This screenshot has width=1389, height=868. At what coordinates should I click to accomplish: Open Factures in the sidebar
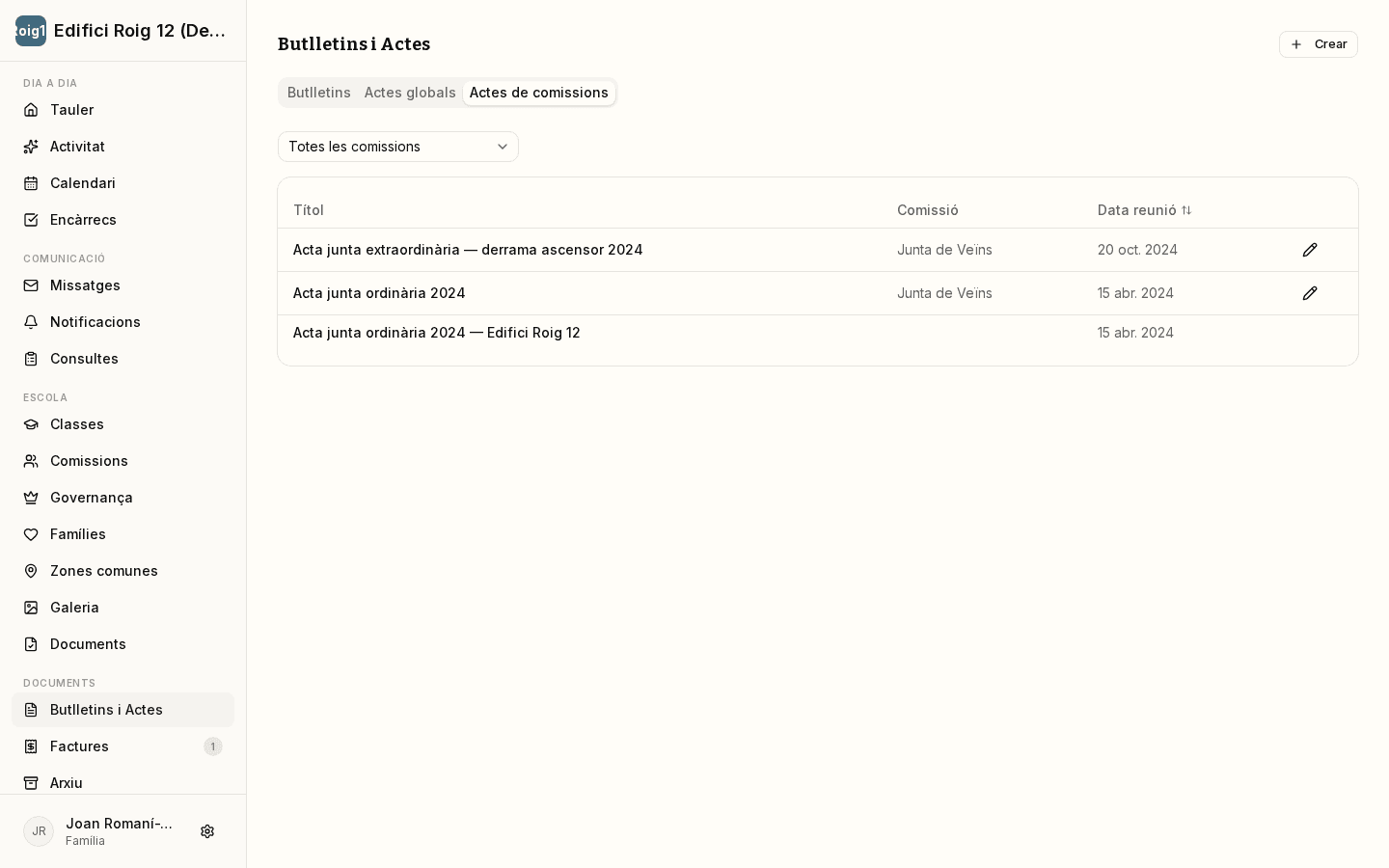tap(123, 746)
